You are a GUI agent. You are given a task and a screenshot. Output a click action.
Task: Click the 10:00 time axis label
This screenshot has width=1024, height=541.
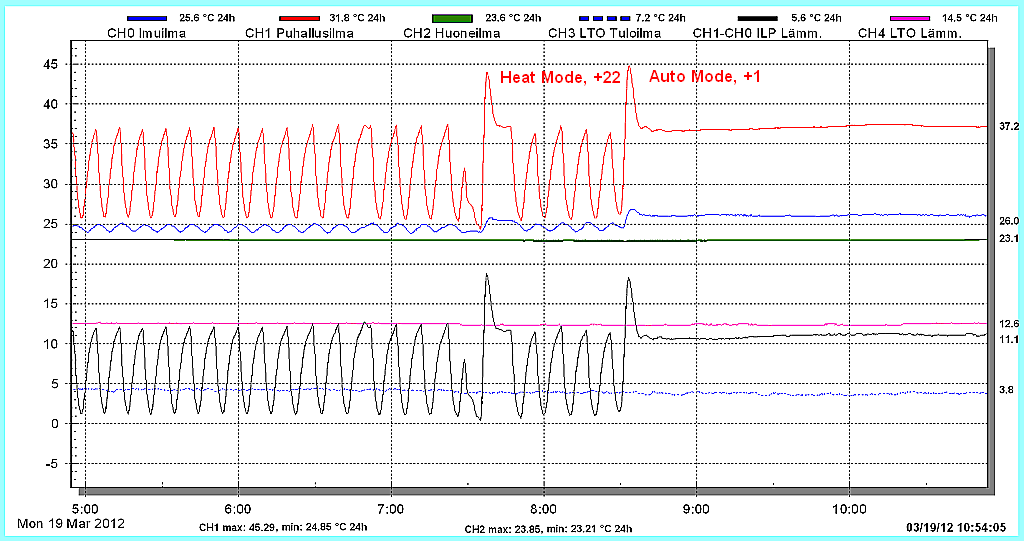848,508
